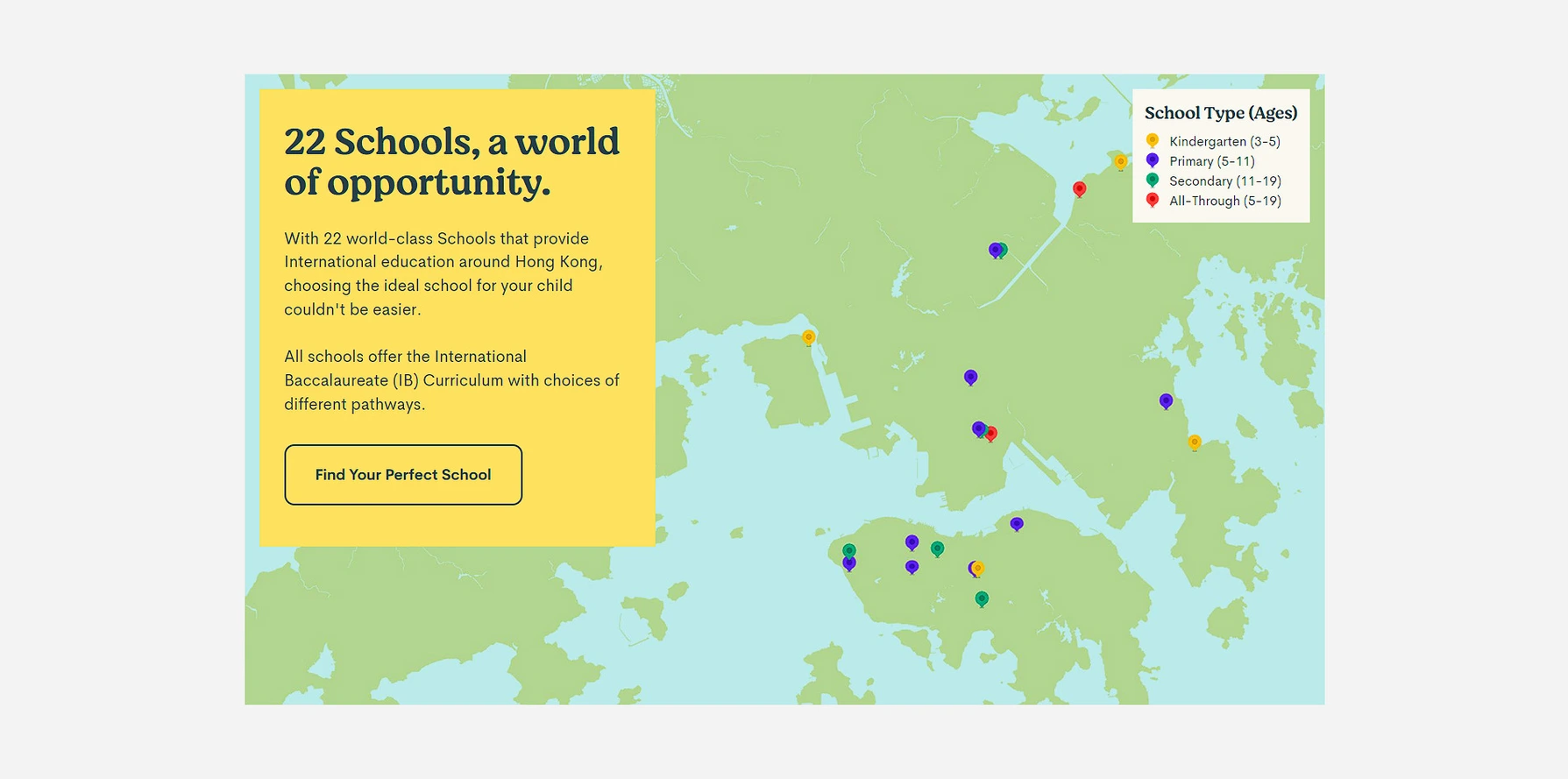Screen dimensions: 1568x779
Task: Open the easternmost yellow Kindergarten pin
Action: [1195, 443]
